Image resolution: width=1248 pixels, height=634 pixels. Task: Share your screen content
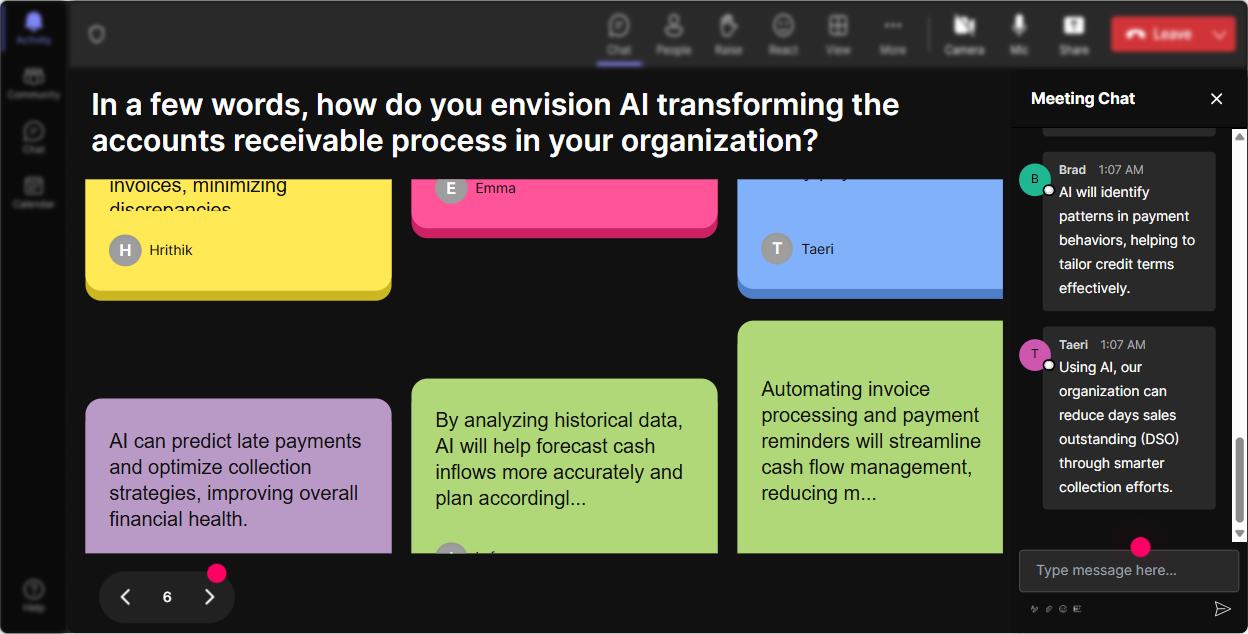point(1074,34)
